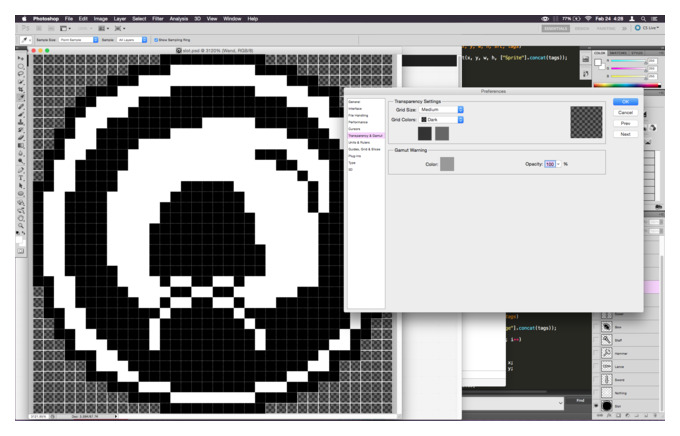Click the lighter gray grid color swatch
The width and height of the screenshot is (680, 436).
[x=442, y=134]
